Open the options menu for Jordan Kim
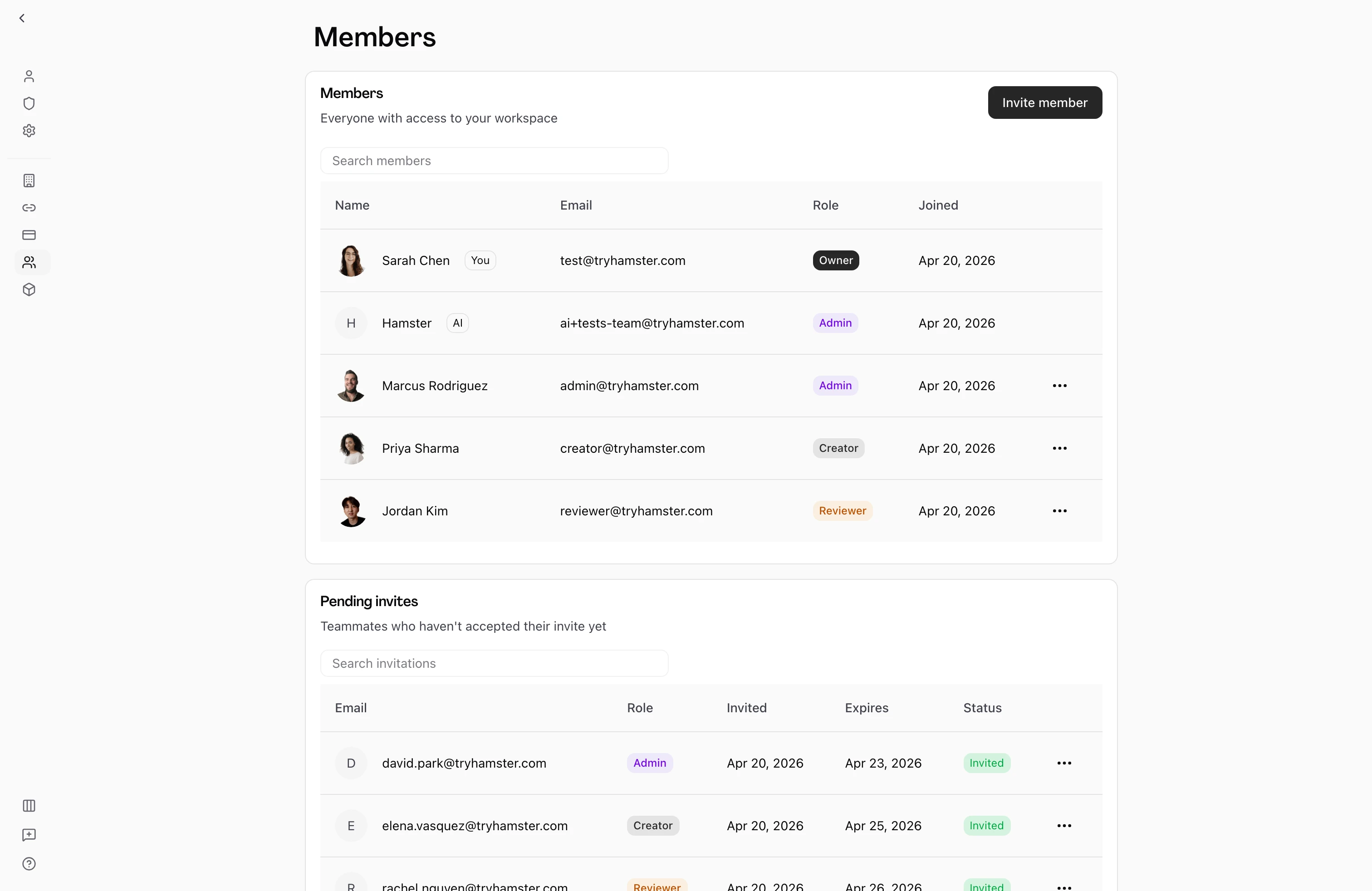1372x891 pixels. click(x=1059, y=511)
